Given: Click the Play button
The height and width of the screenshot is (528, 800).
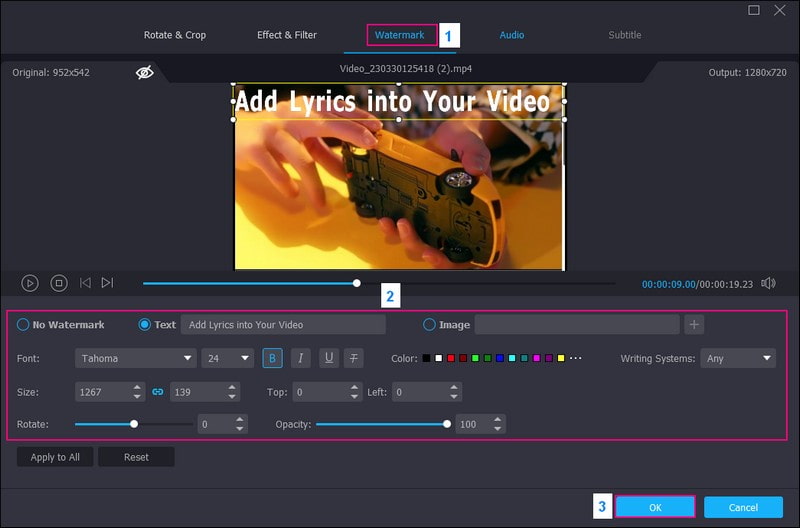Looking at the screenshot, I should click(30, 283).
